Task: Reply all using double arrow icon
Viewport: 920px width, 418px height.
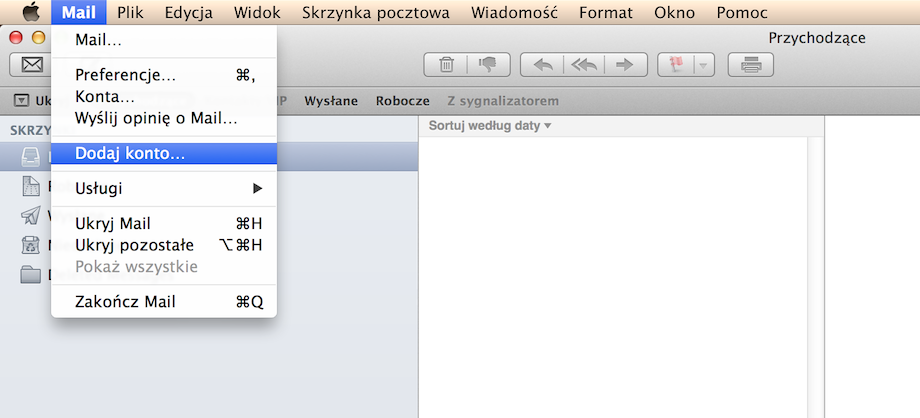Action: pyautogui.click(x=584, y=65)
